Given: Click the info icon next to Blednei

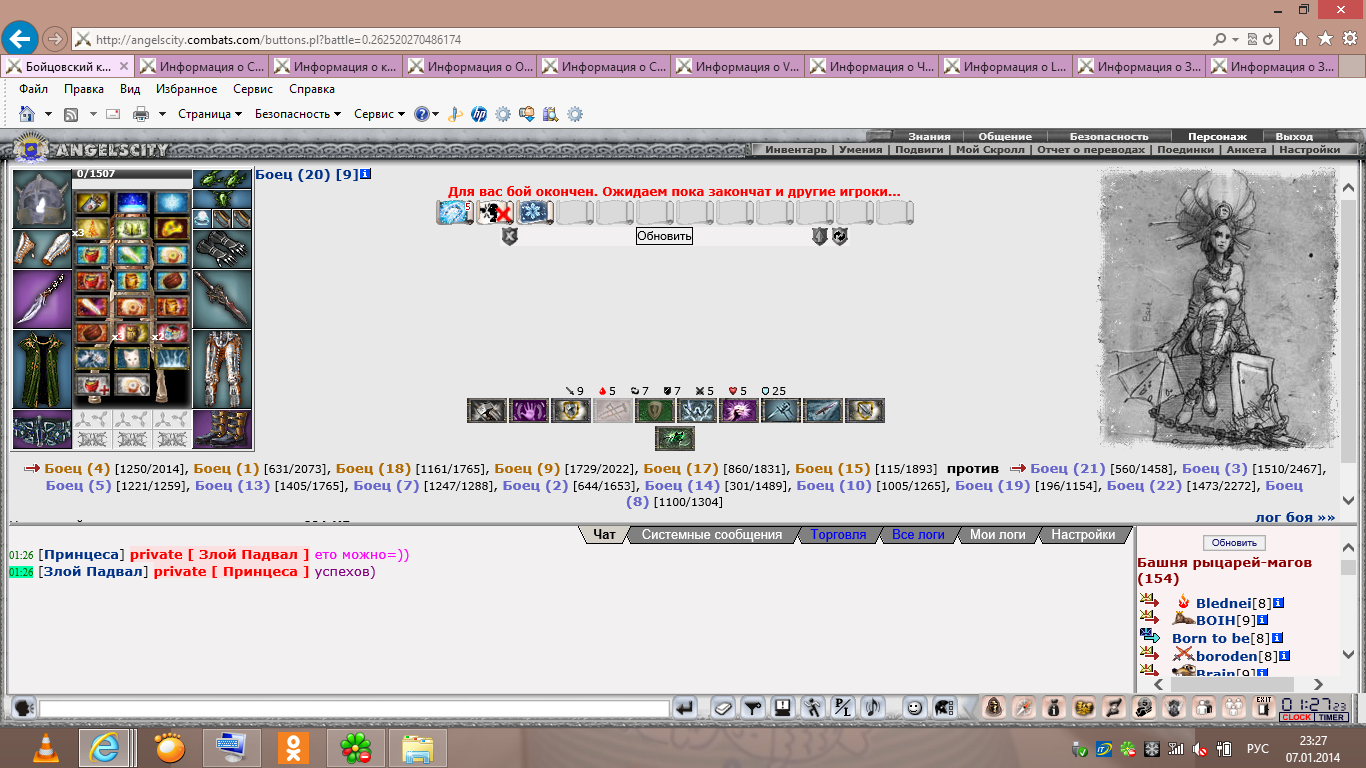Looking at the screenshot, I should [x=1278, y=603].
